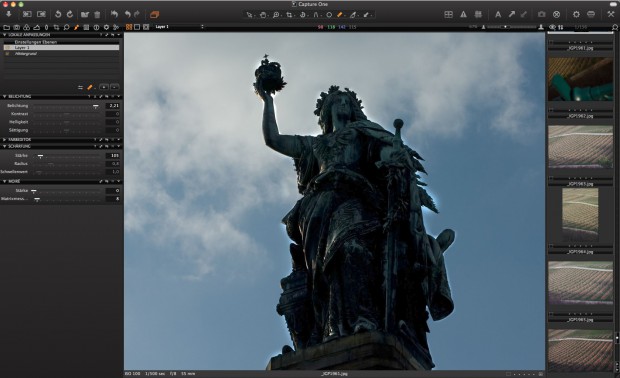
Task: Open the Color three-circles tool tab
Action: [x=26, y=27]
